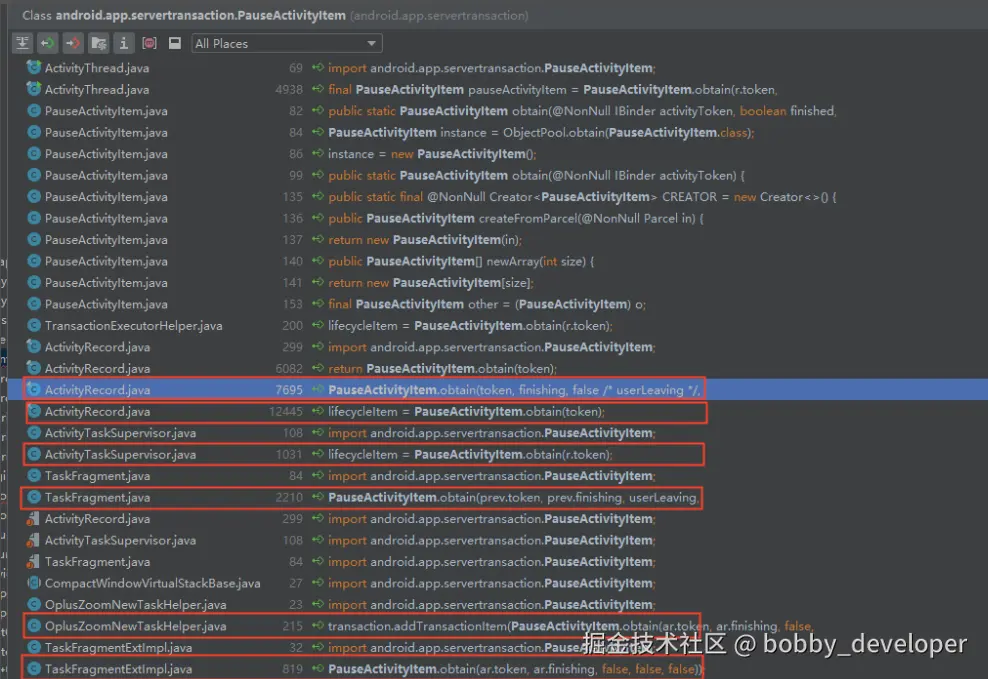The height and width of the screenshot is (679, 988).
Task: Open usages in Find tool window
Action: [175, 43]
